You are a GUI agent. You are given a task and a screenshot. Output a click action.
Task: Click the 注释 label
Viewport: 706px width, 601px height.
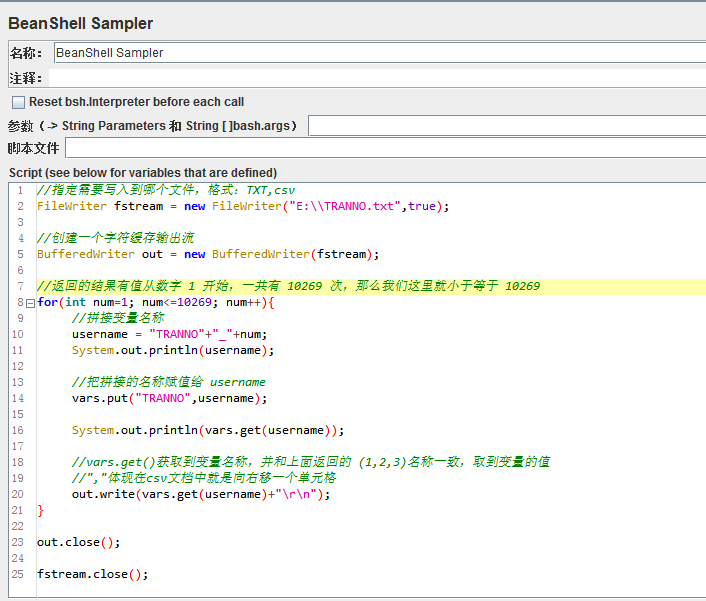pyautogui.click(x=26, y=78)
